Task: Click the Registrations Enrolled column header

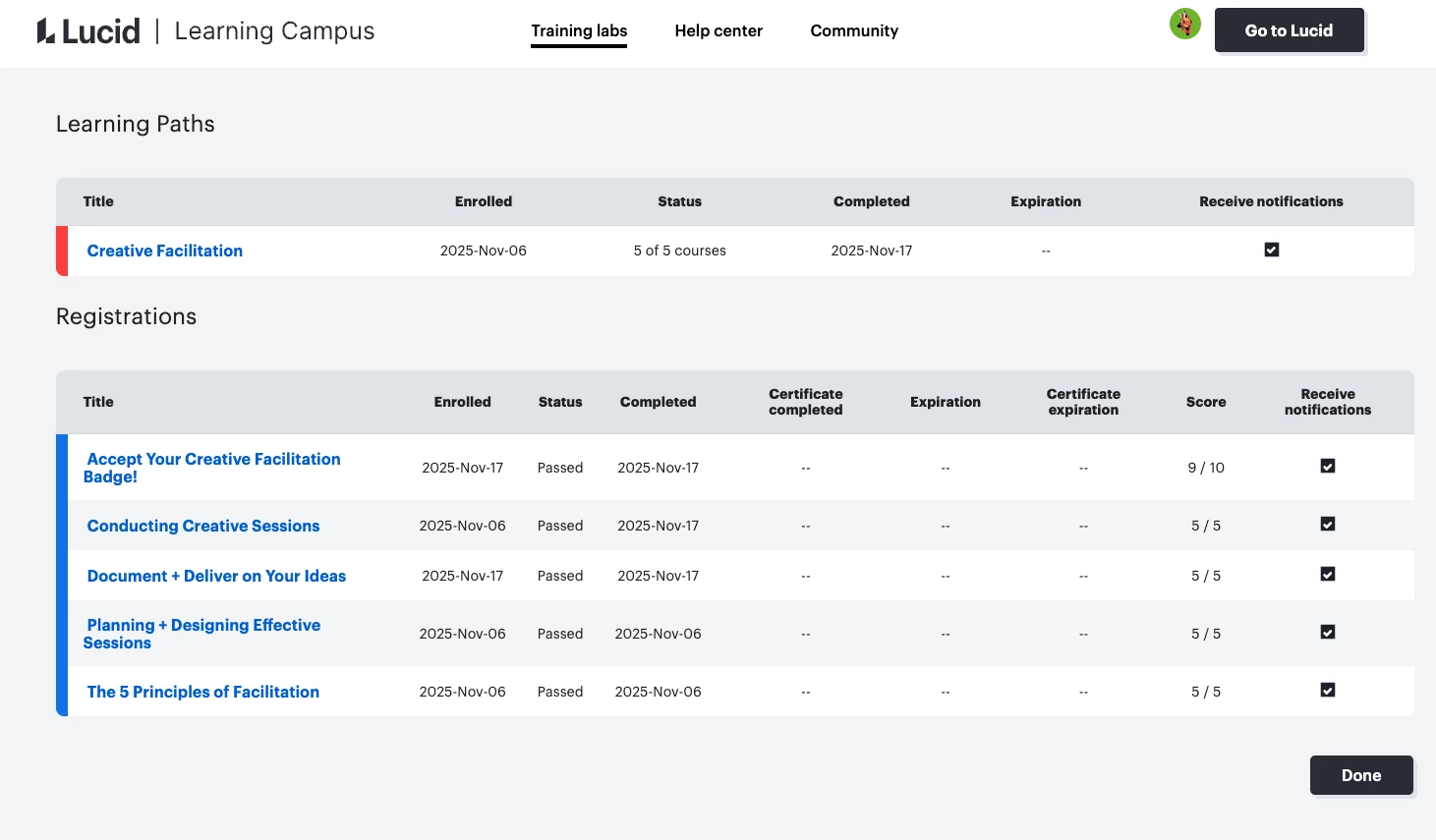Action: tap(462, 402)
